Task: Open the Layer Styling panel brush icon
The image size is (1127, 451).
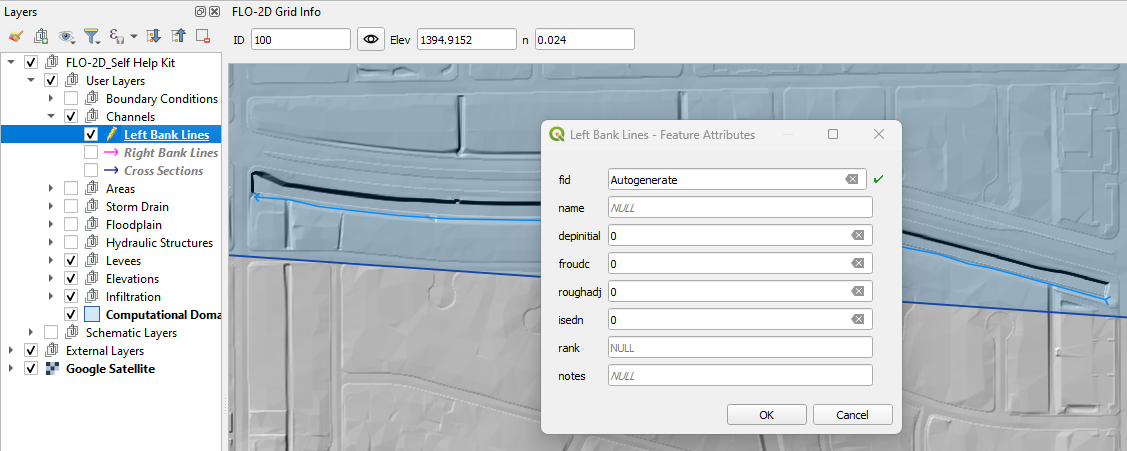Action: click(x=15, y=37)
